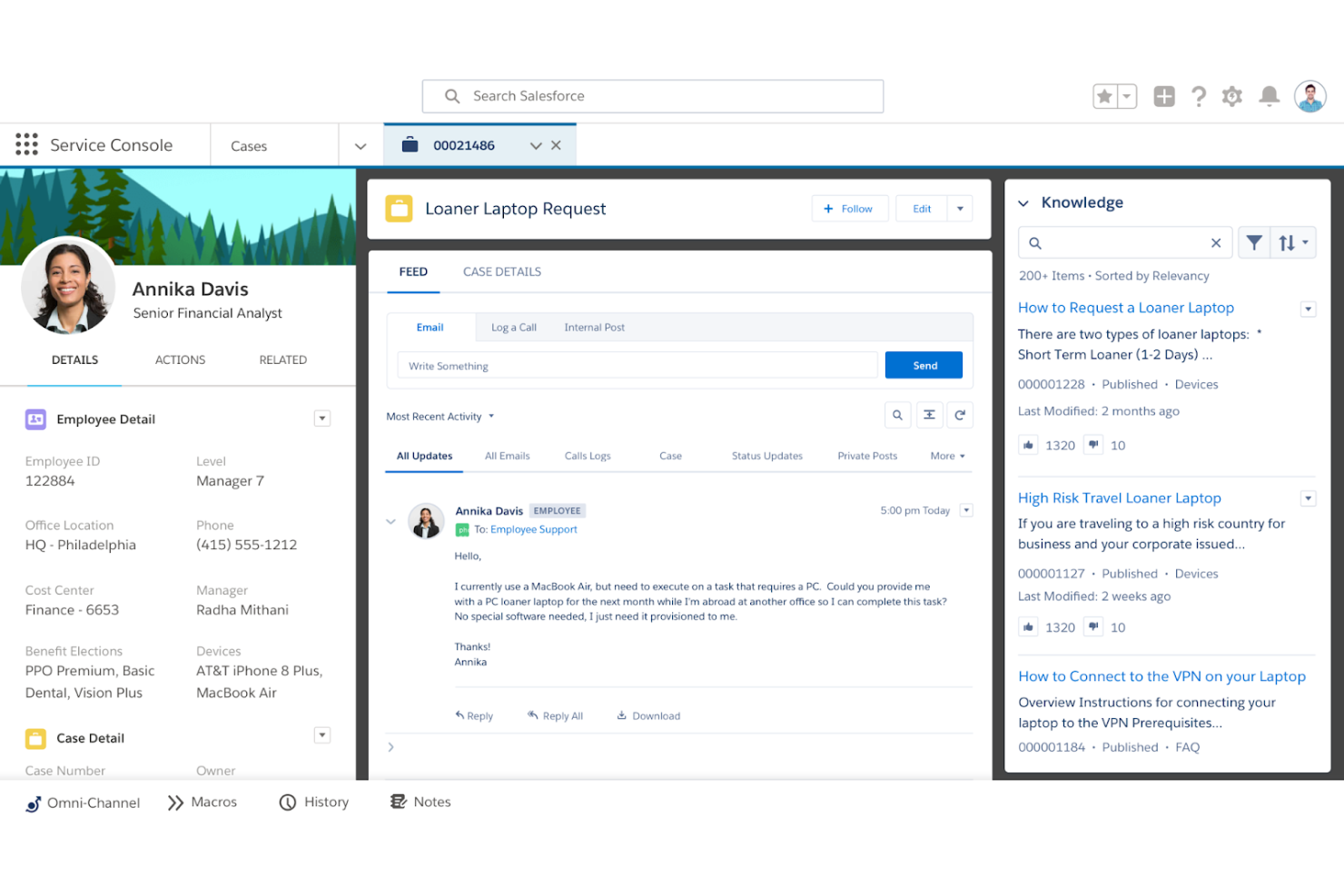Open the Setup gear icon
Viewport: 1344px width, 896px height.
1231,95
